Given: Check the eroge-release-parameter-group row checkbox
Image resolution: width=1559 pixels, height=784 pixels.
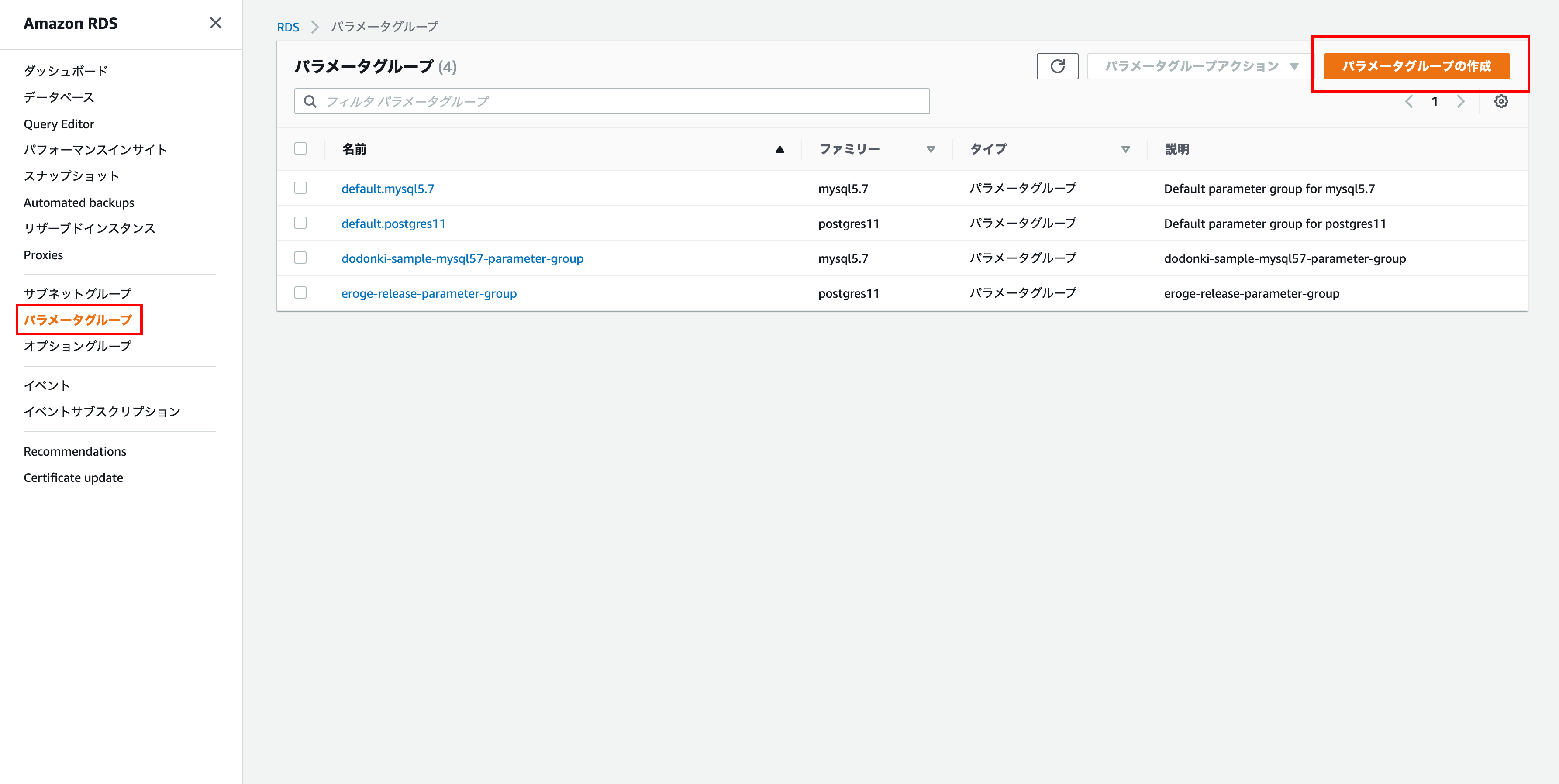Looking at the screenshot, I should pyautogui.click(x=300, y=293).
